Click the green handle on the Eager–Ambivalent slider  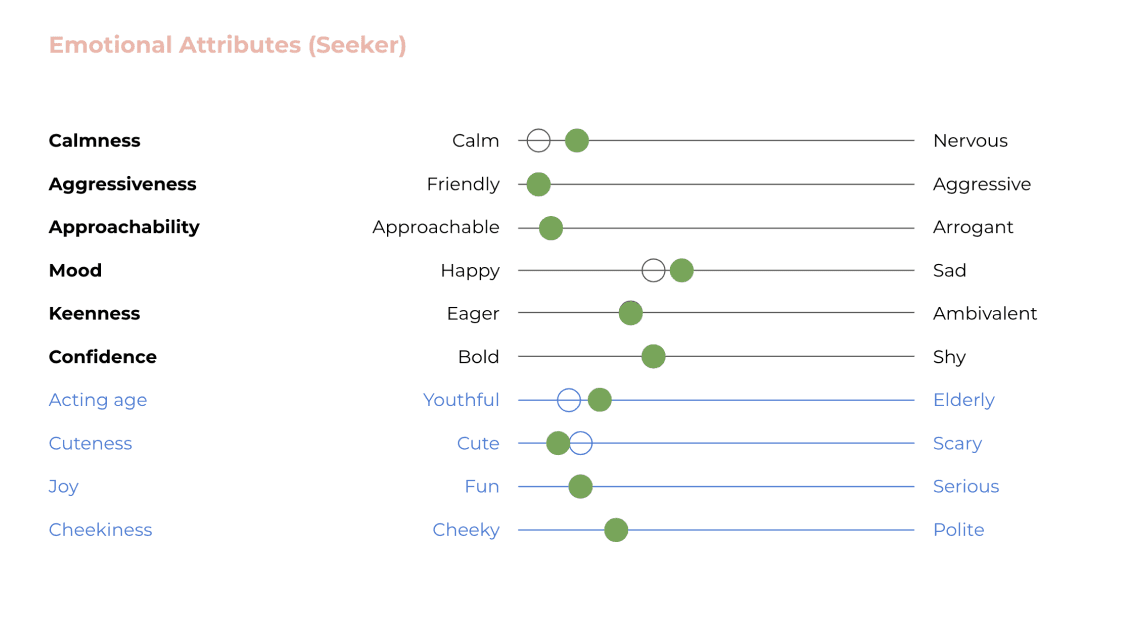630,314
